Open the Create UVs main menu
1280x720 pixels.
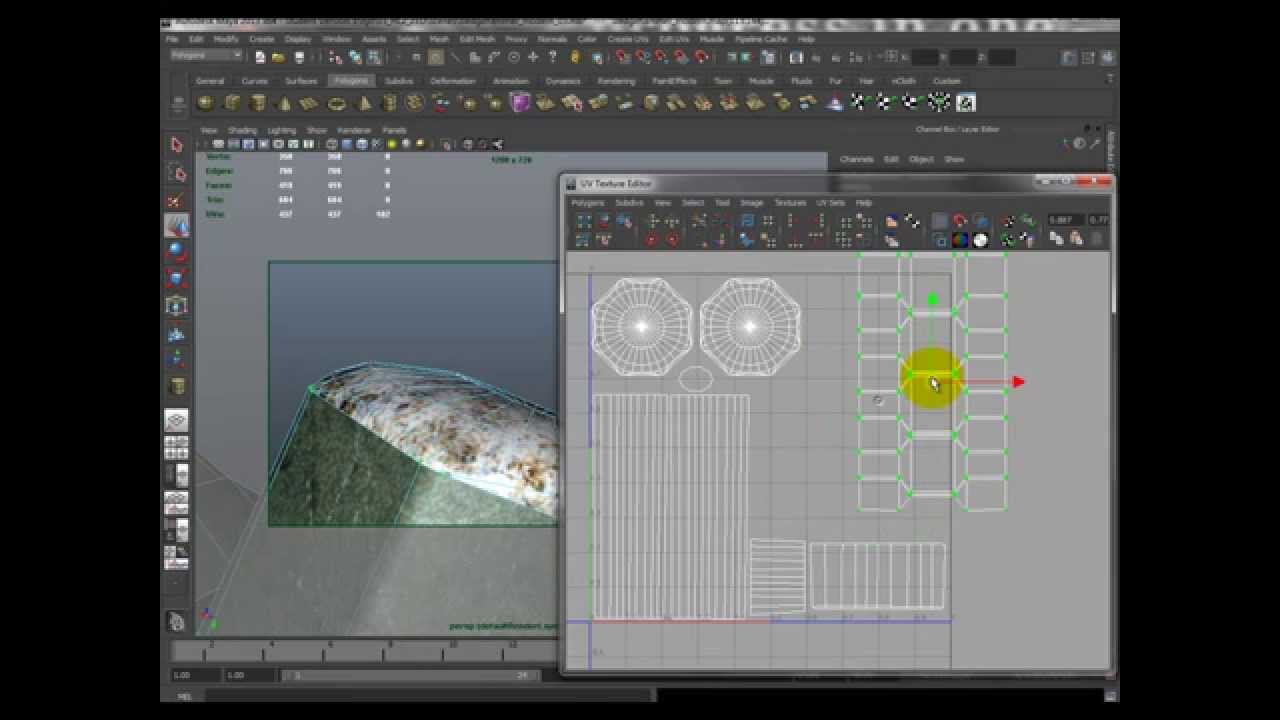coord(628,39)
